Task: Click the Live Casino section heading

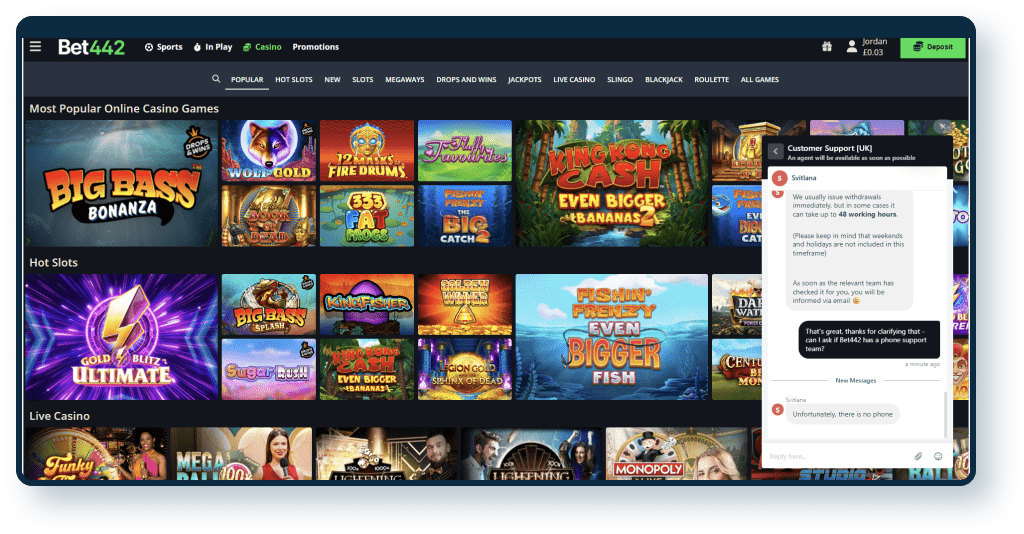Action: coord(59,416)
